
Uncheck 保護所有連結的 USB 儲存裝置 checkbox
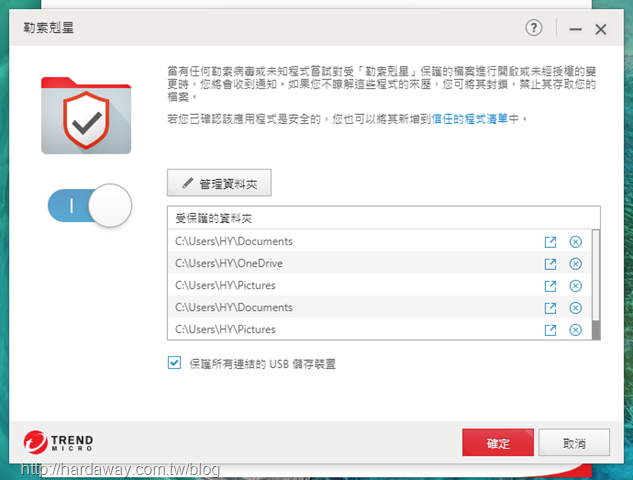tap(174, 363)
